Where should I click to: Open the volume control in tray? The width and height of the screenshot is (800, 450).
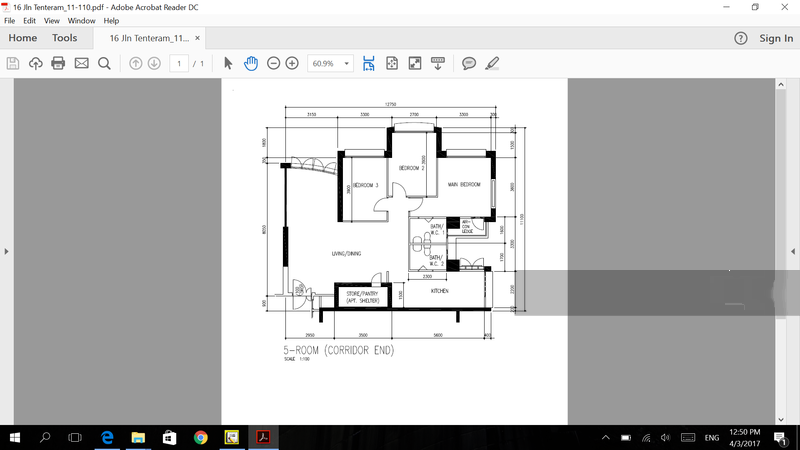pos(665,437)
